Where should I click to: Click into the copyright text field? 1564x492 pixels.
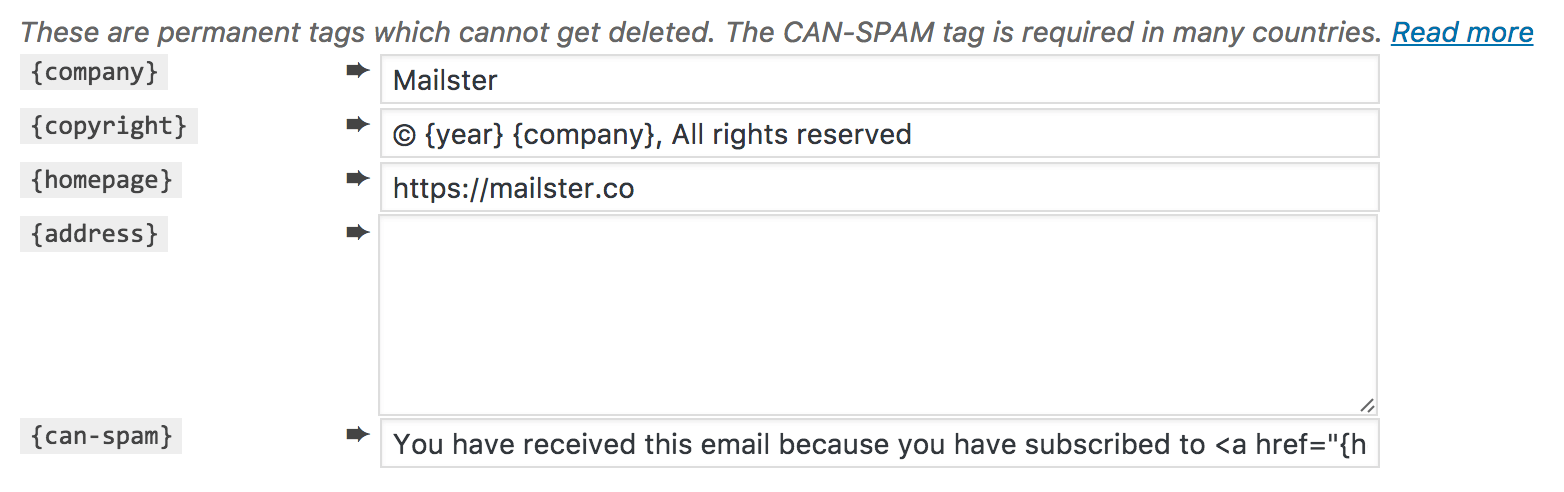[x=1100, y=134]
